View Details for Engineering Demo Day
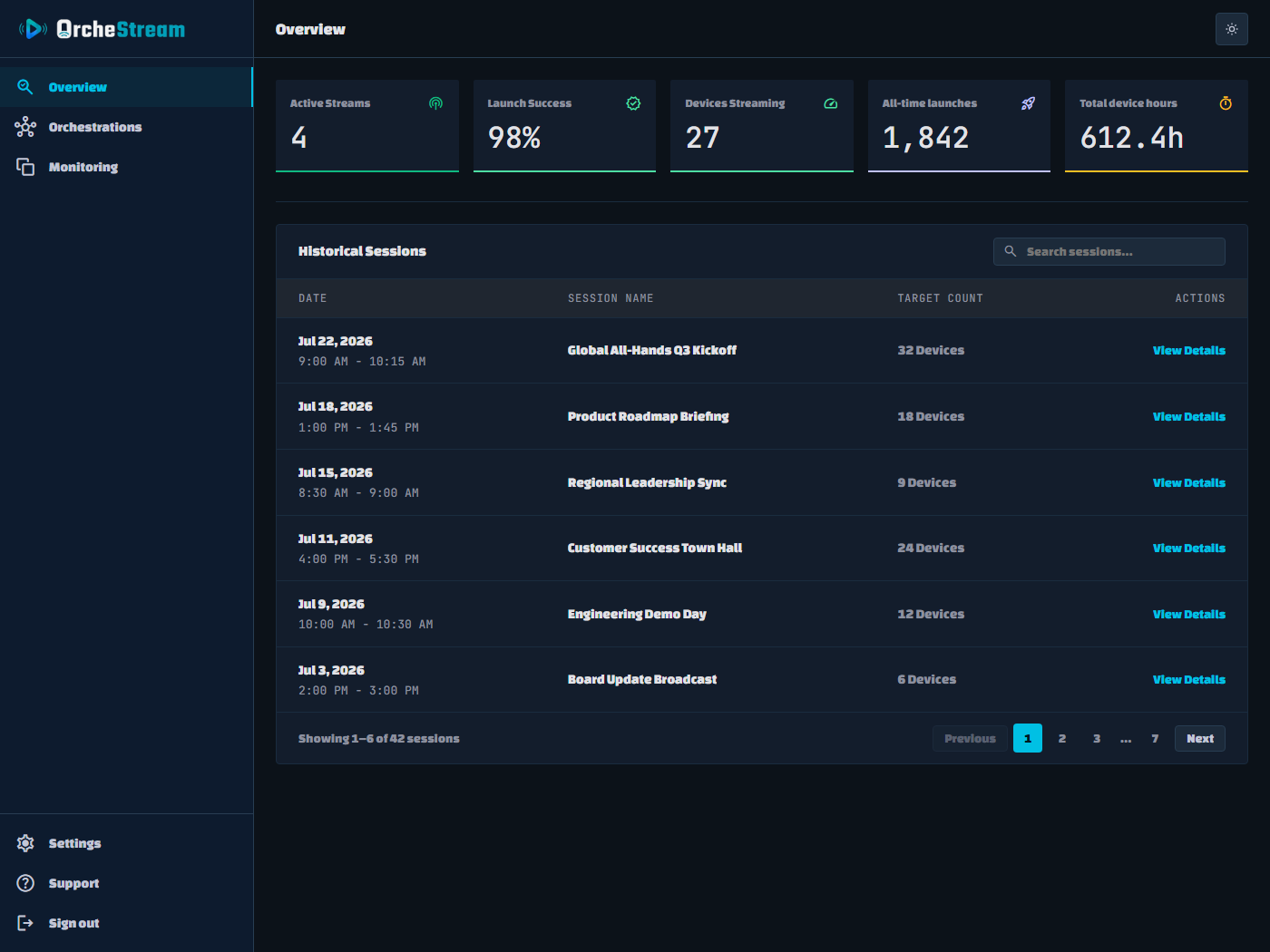This screenshot has height=952, width=1270. point(1188,615)
